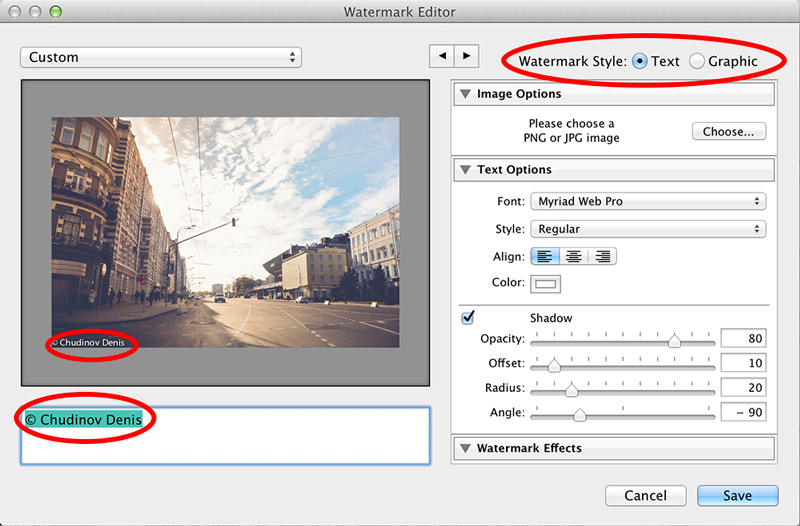The height and width of the screenshot is (526, 800).
Task: Align watermark text right
Action: pyautogui.click(x=602, y=256)
